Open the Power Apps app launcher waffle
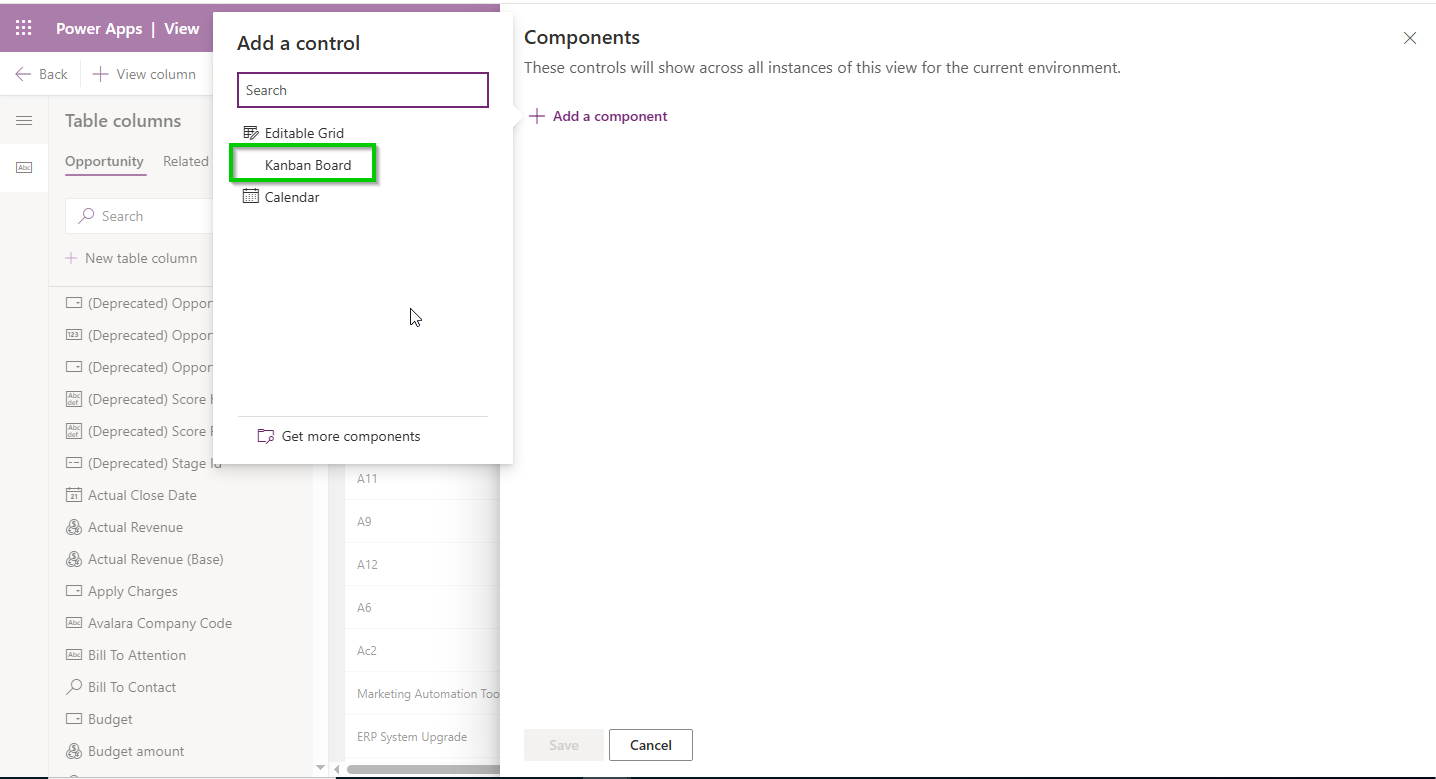 [x=23, y=28]
